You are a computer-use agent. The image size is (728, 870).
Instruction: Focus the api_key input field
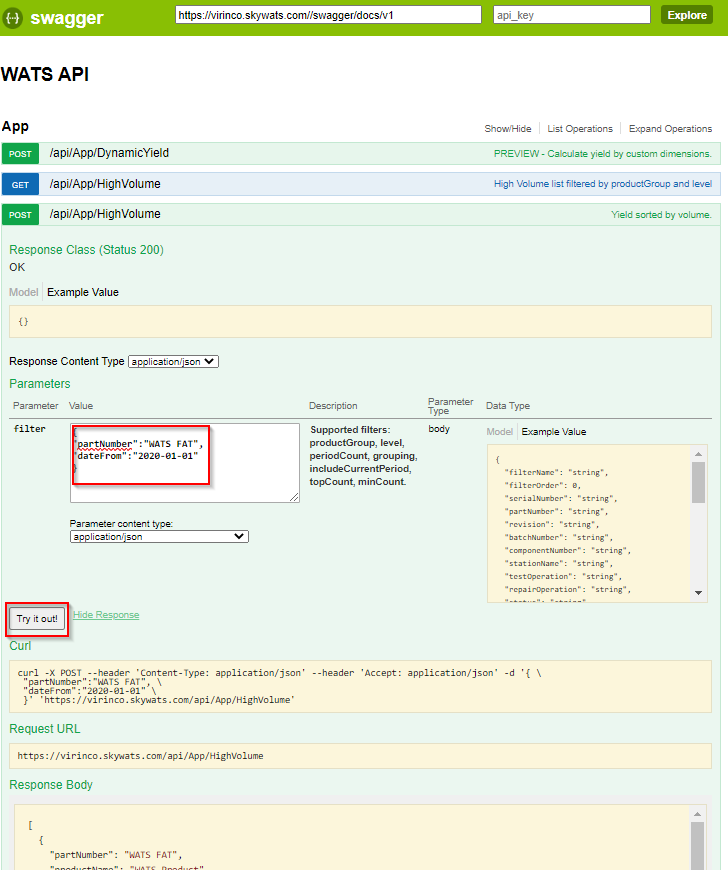(572, 15)
